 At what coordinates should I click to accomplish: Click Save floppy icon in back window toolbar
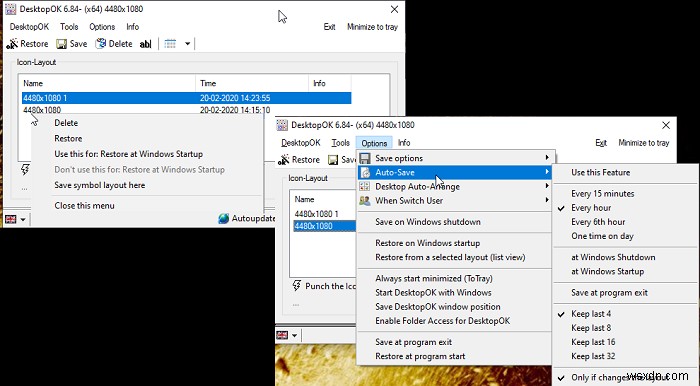coord(61,44)
